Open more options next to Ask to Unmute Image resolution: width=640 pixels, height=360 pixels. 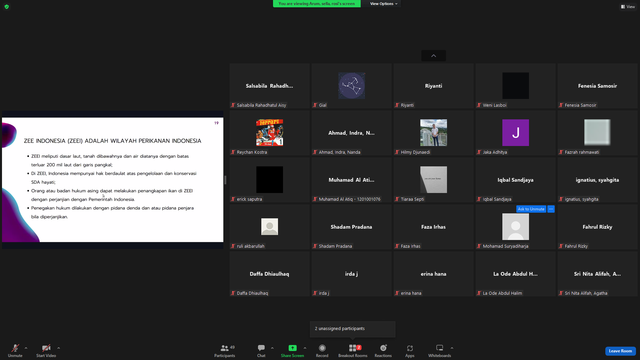click(551, 209)
